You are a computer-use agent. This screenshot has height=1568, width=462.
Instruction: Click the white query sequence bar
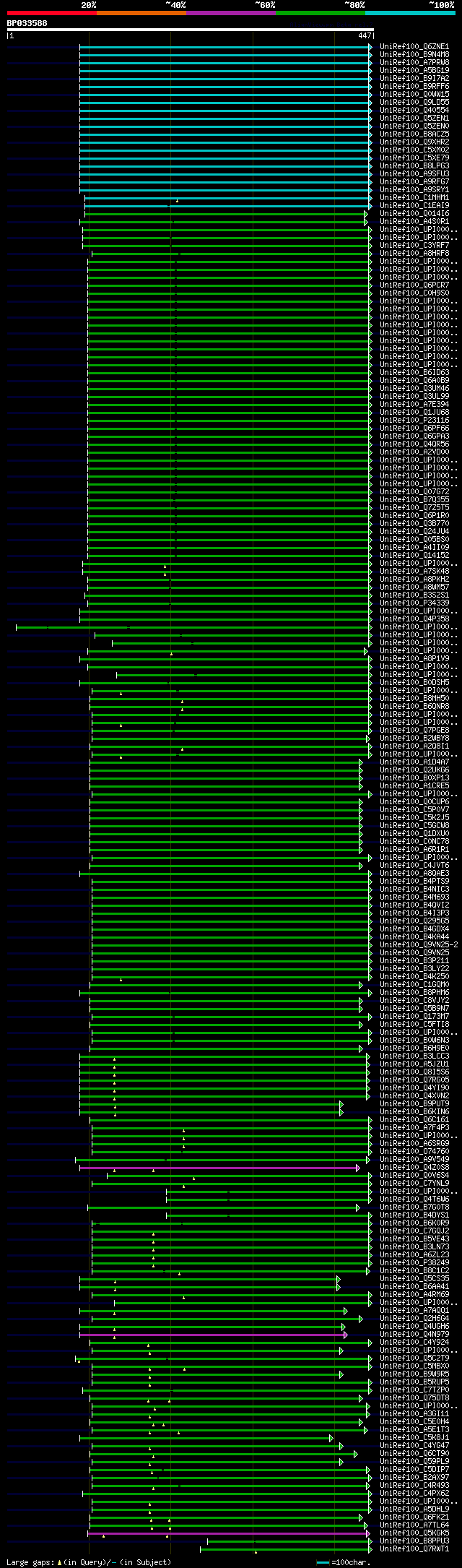tap(191, 30)
